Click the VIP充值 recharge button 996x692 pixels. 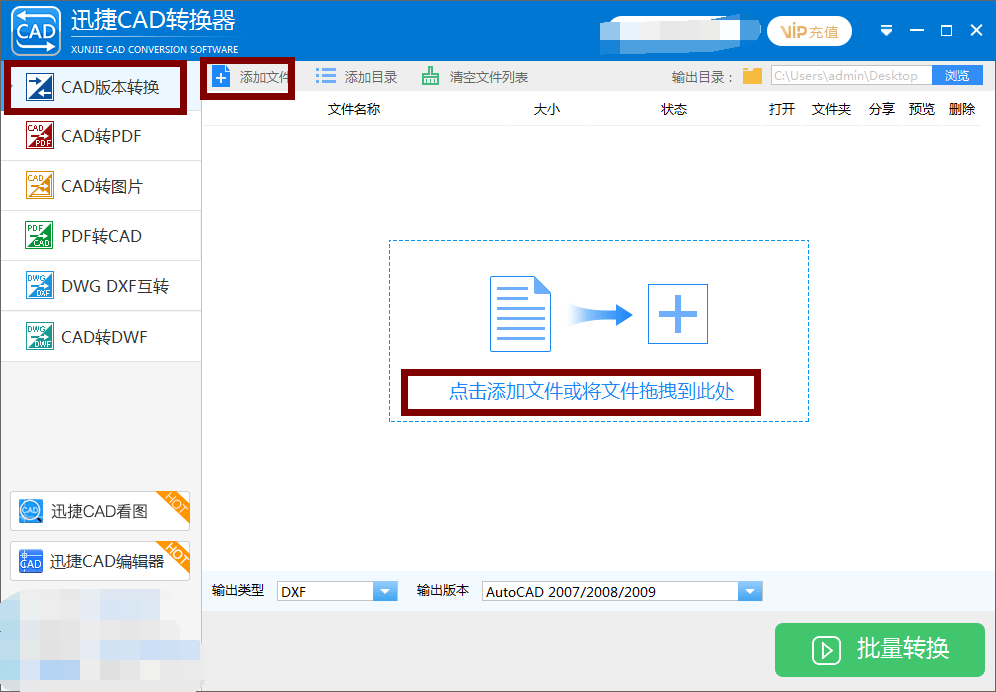pyautogui.click(x=809, y=31)
